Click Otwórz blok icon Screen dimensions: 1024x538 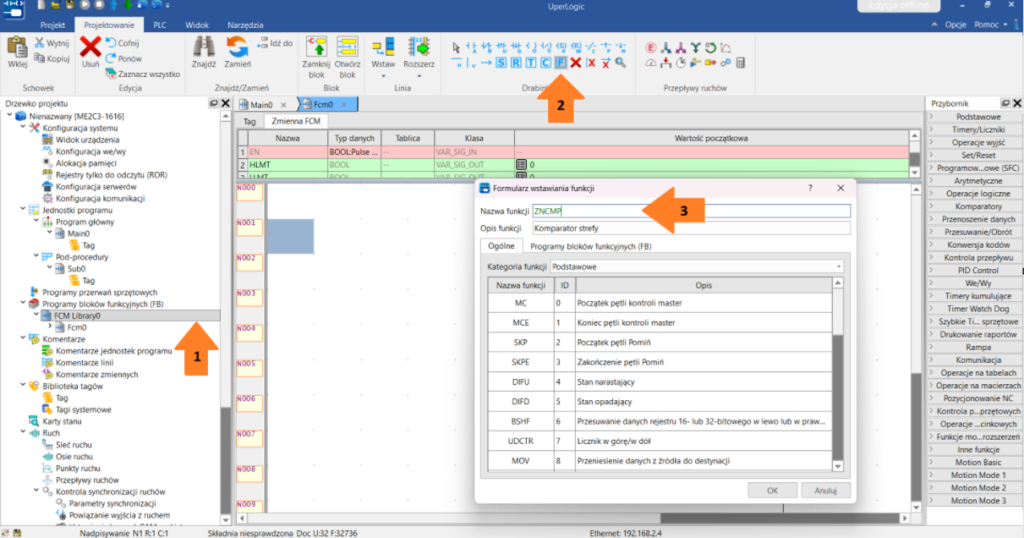(347, 47)
